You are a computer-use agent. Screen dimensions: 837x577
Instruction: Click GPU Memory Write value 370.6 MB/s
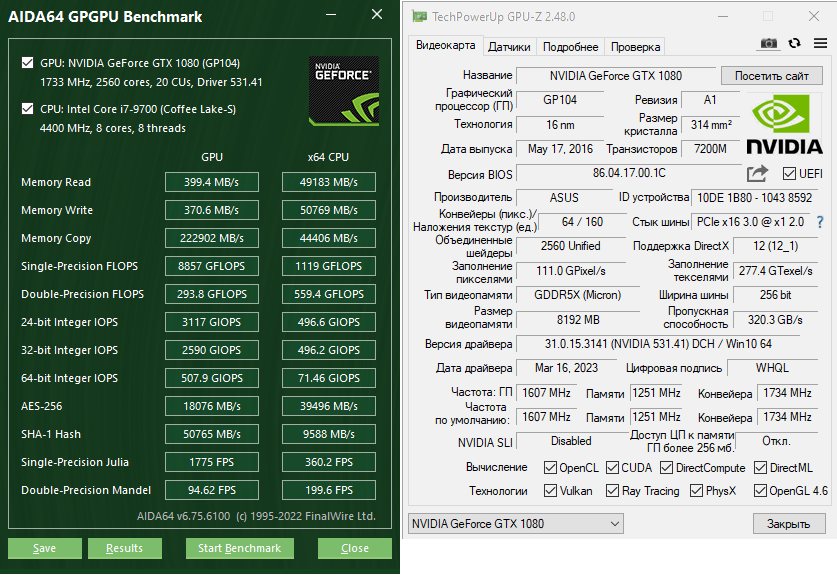click(212, 210)
